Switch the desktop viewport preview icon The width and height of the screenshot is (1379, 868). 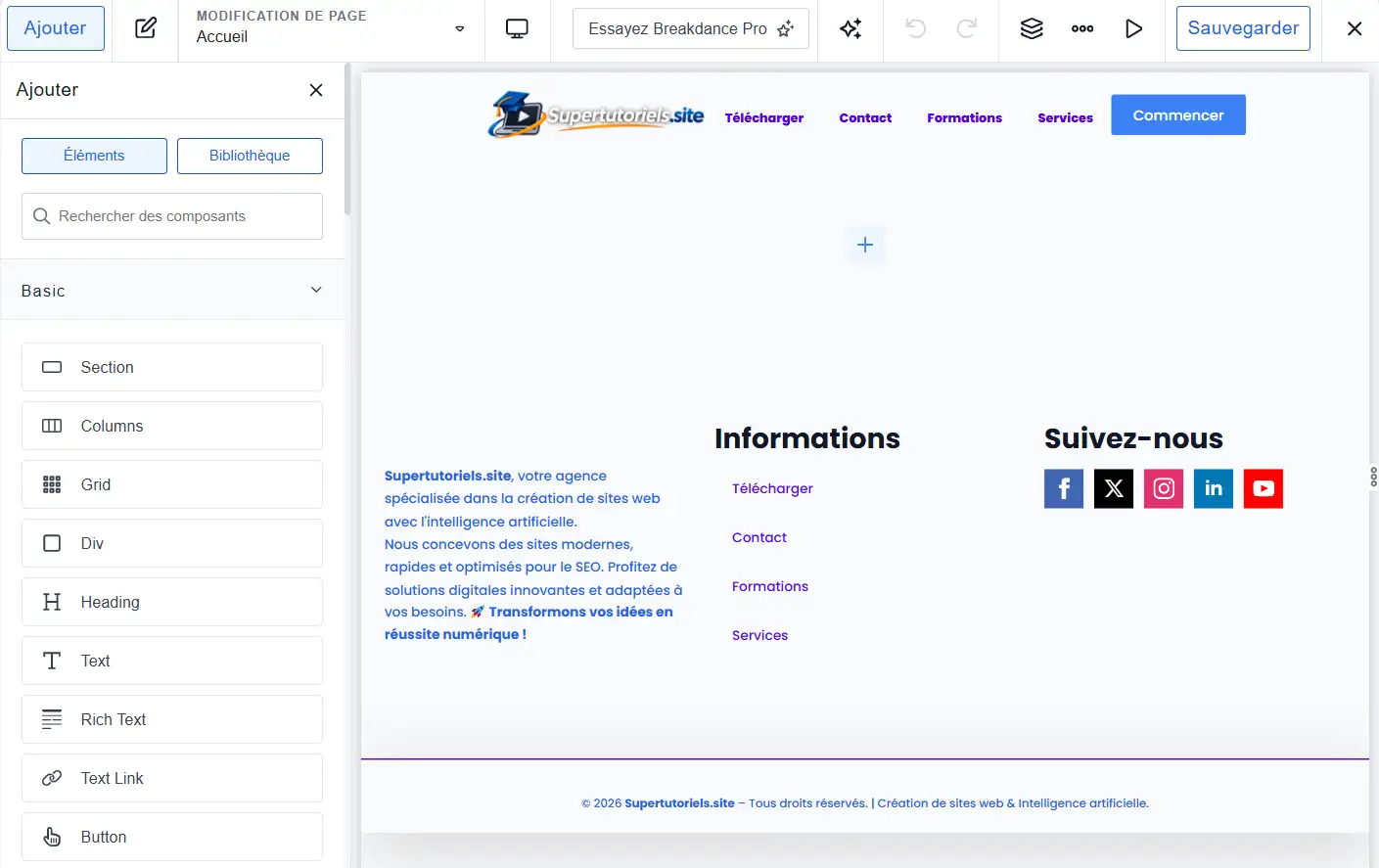pos(517,28)
